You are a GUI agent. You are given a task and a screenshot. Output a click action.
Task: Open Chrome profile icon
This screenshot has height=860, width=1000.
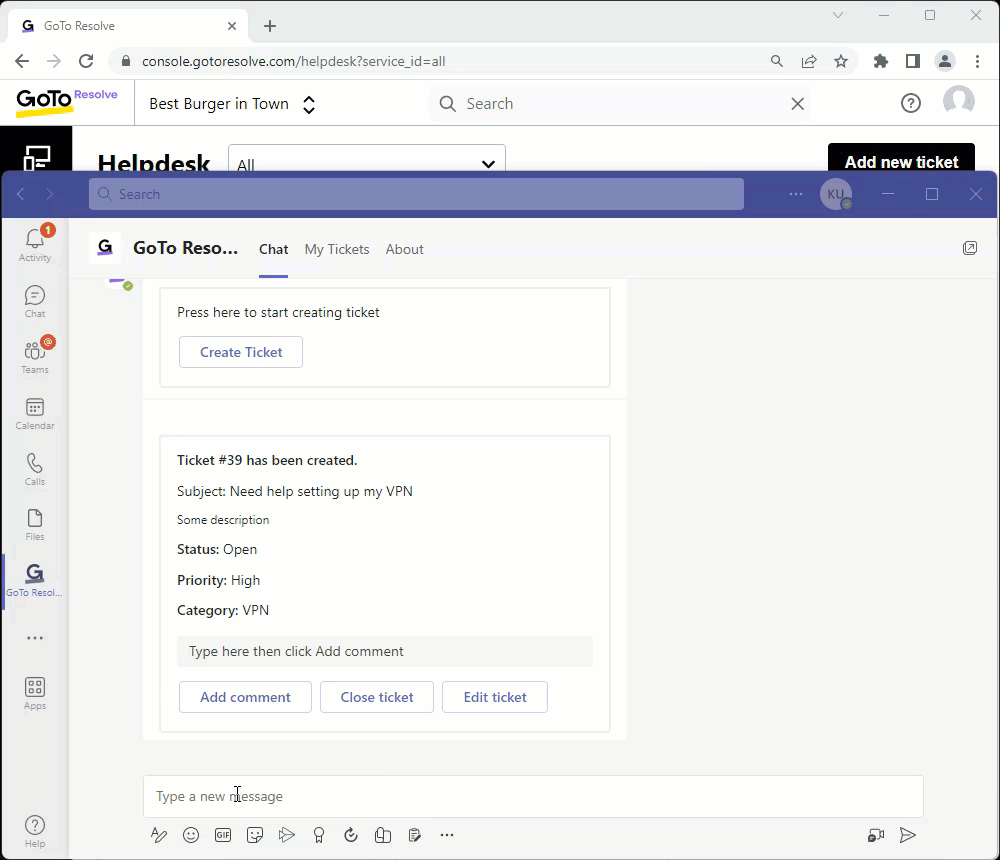945,61
